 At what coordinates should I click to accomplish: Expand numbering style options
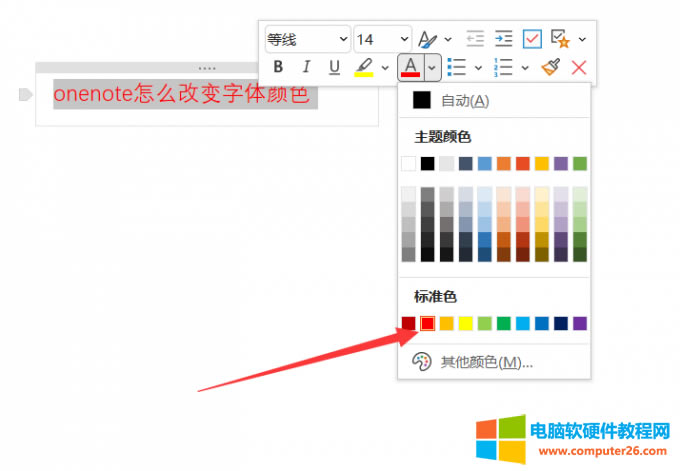[x=525, y=68]
